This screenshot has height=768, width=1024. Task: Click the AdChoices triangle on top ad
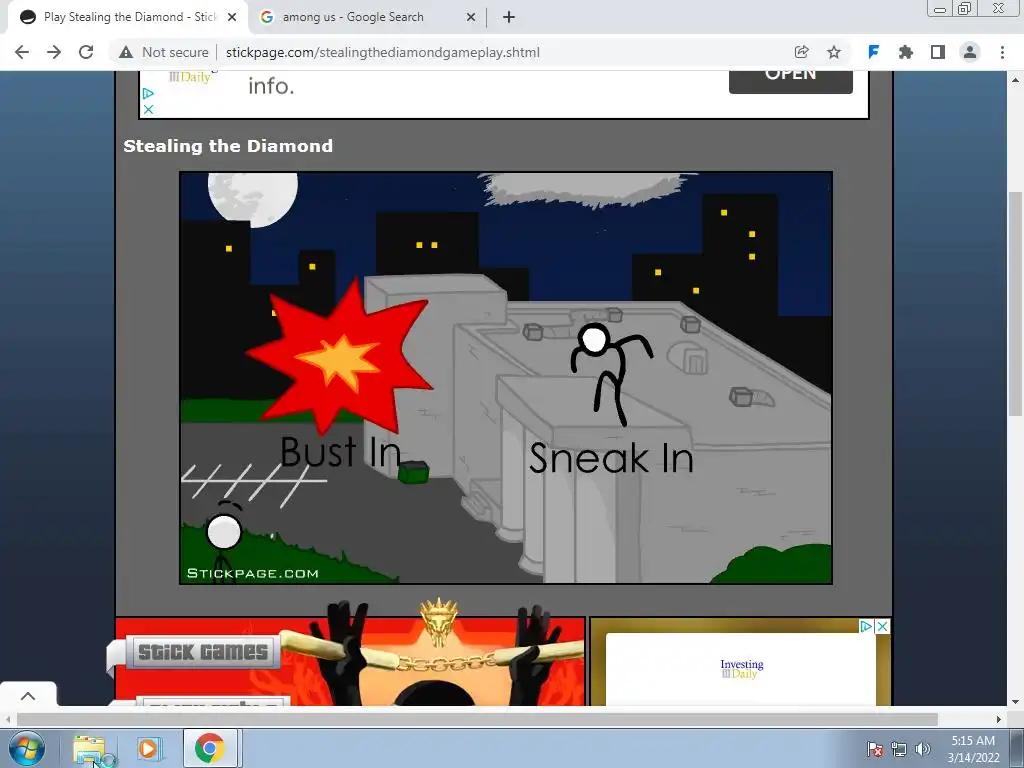pos(148,94)
